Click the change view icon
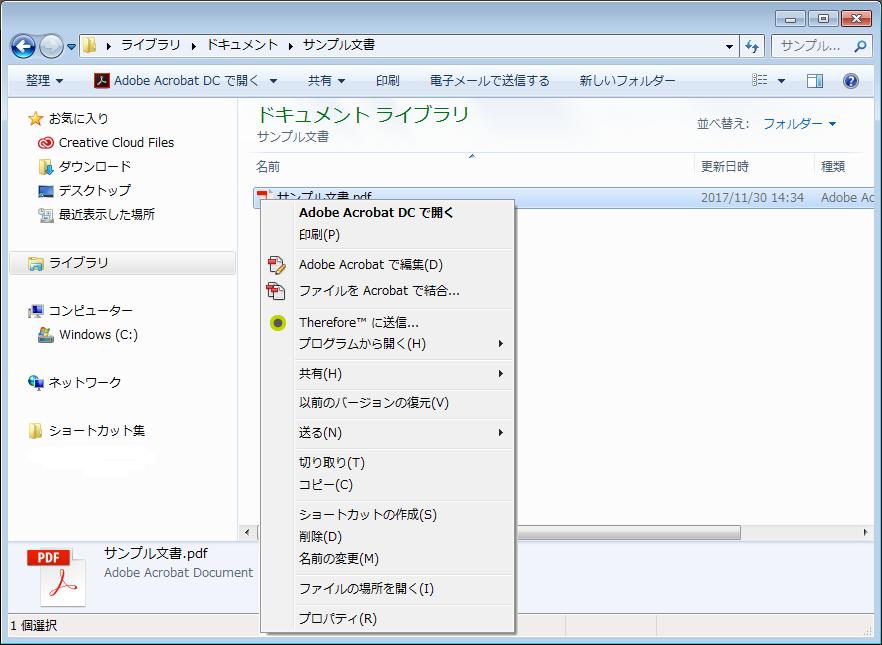This screenshot has width=882, height=645. (x=759, y=80)
